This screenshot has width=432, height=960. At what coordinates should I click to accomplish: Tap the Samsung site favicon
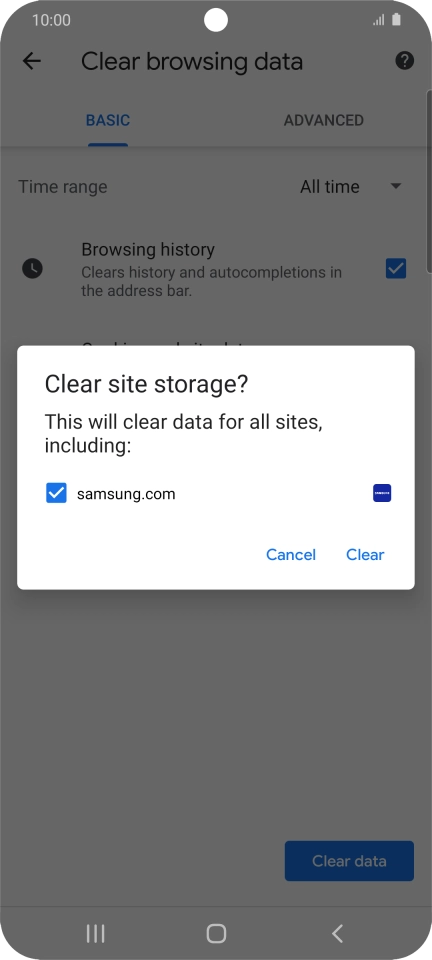[382, 493]
